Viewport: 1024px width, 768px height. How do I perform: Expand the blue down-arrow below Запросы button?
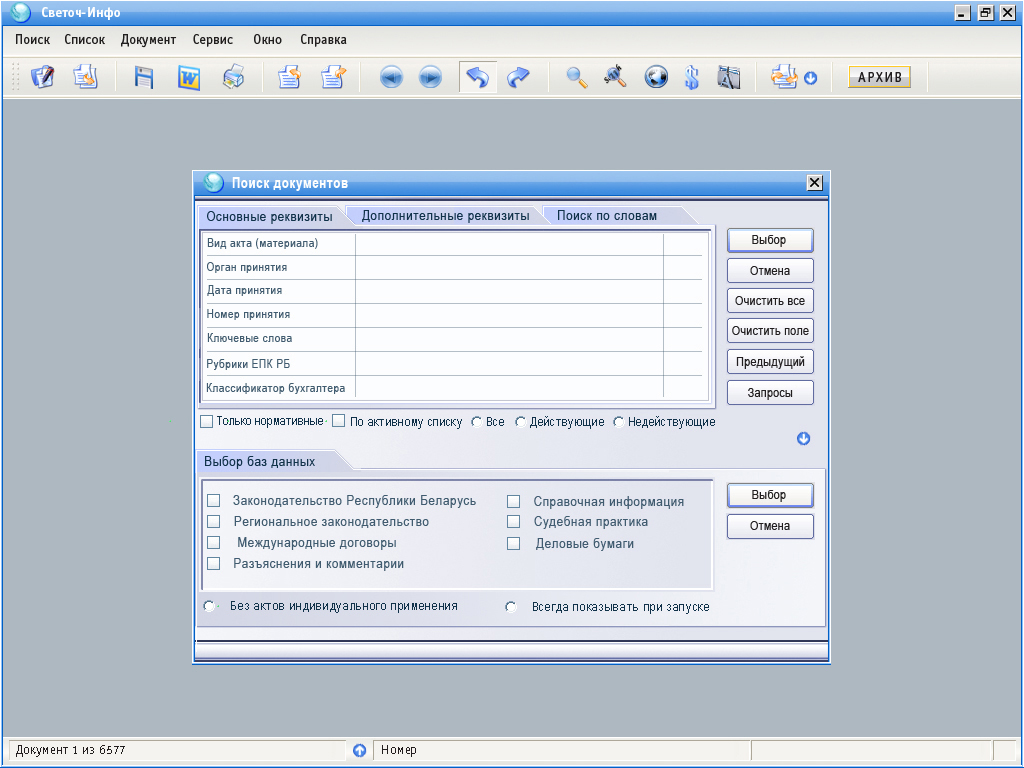pos(803,439)
